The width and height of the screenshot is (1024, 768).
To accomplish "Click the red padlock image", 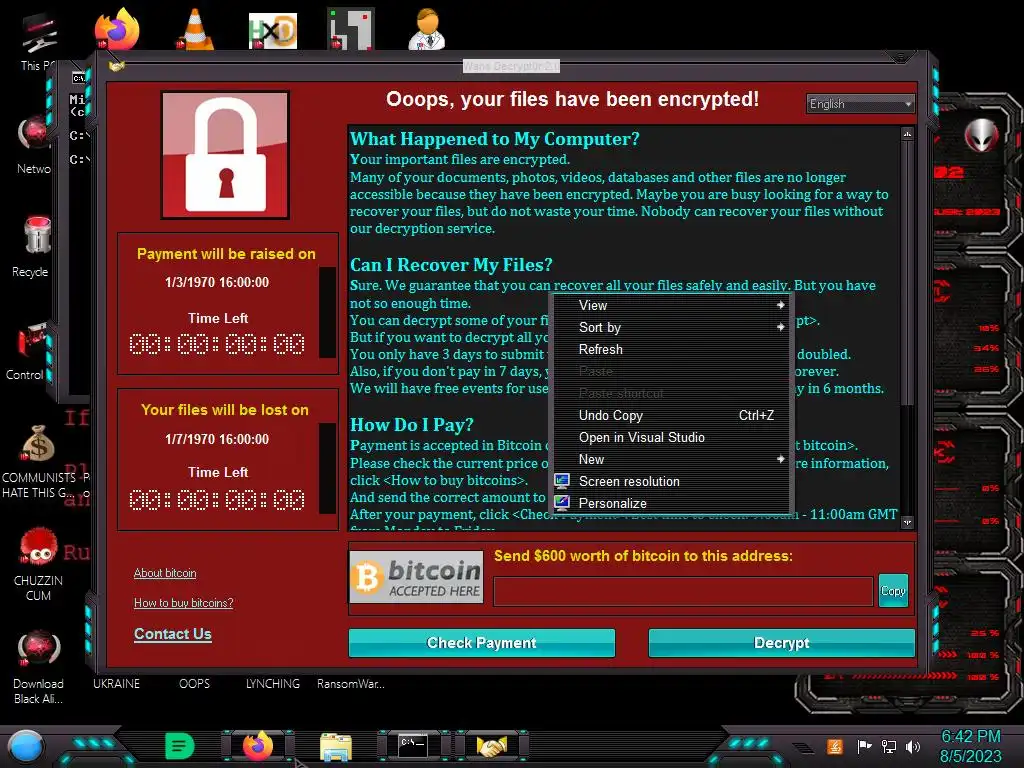I will 225,155.
